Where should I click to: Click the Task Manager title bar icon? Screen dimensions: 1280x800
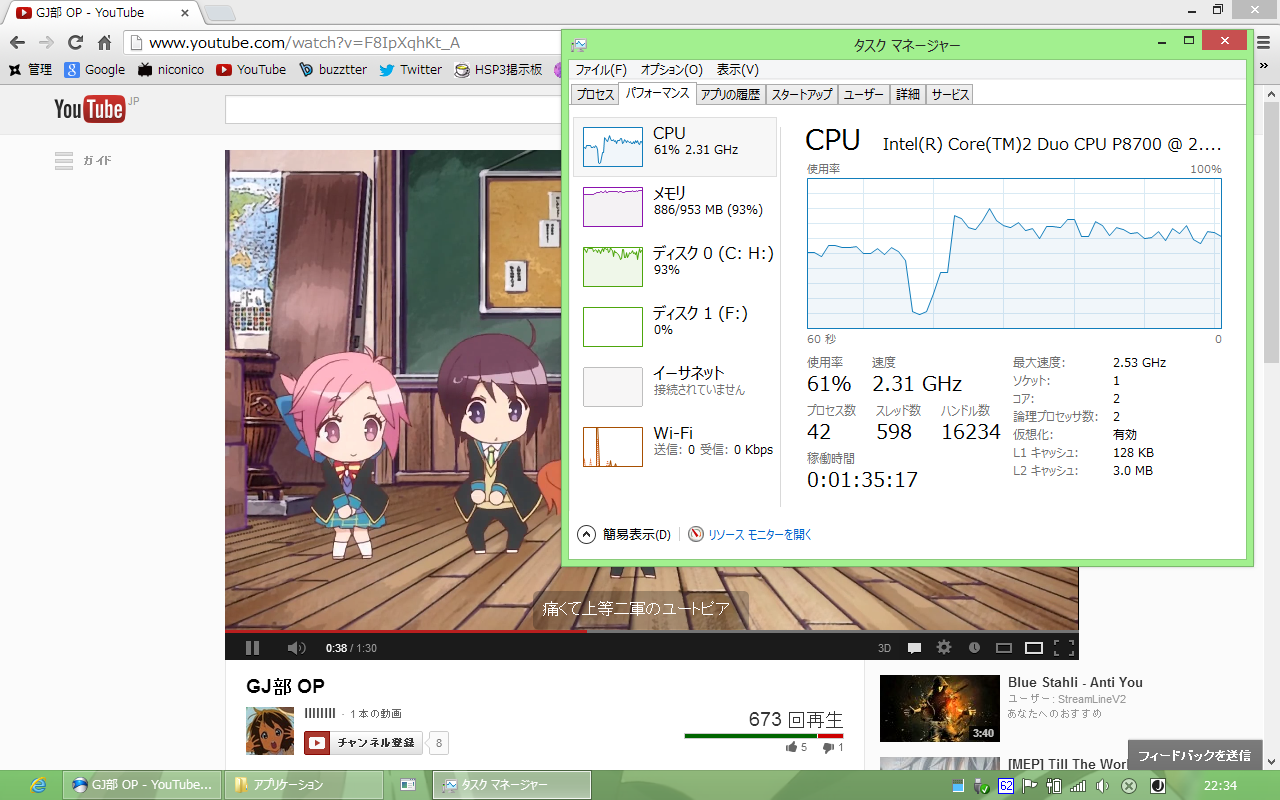pyautogui.click(x=579, y=44)
